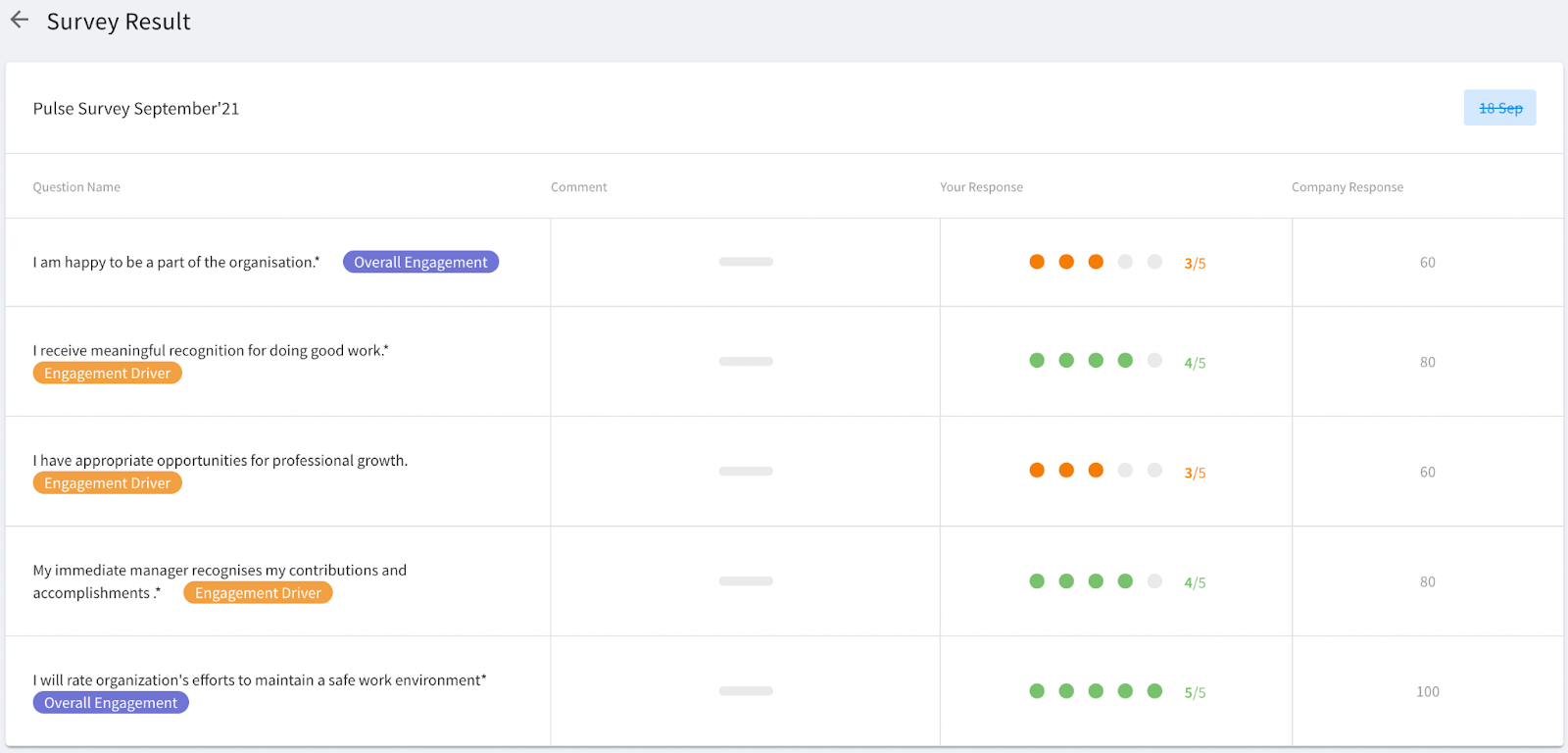Click company response 80 in meaningful recognition row
Viewport: 1568px width, 753px height.
(x=1428, y=362)
